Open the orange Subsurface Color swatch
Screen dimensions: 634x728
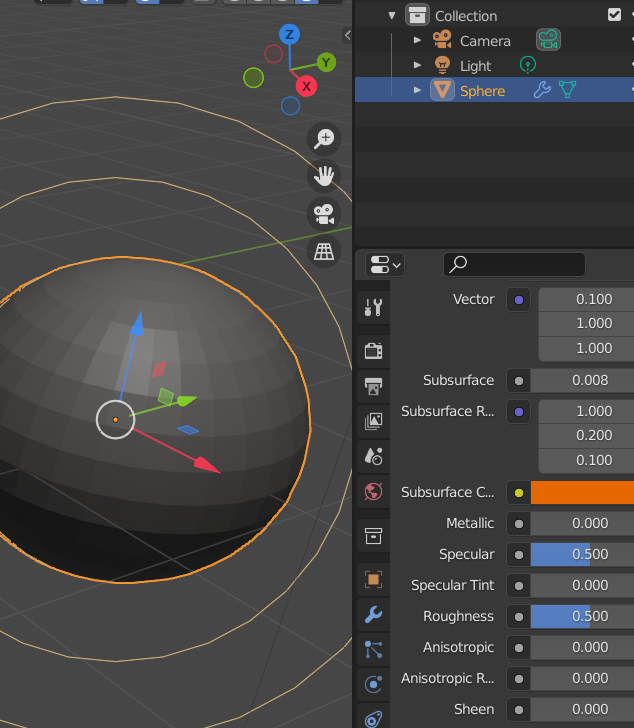point(582,492)
